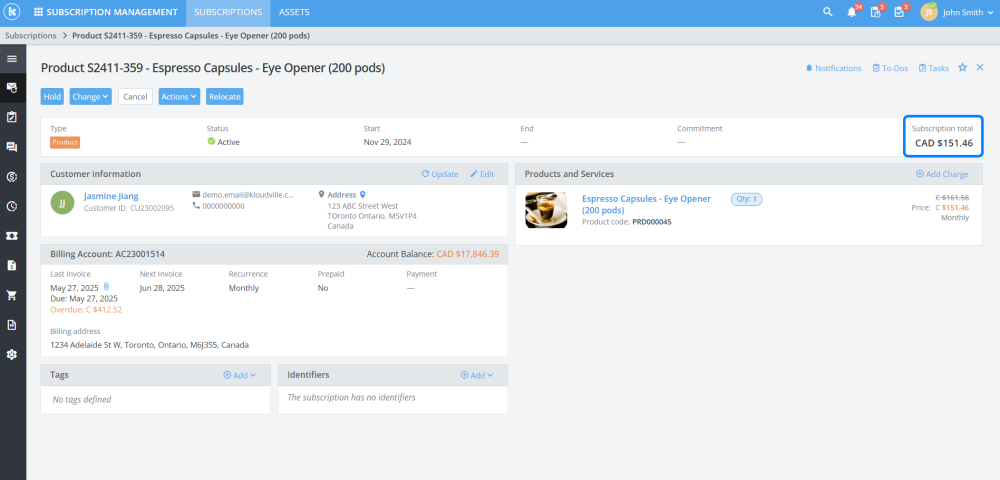The height and width of the screenshot is (480, 1000).
Task: Open the search magnifier in top bar
Action: click(828, 12)
